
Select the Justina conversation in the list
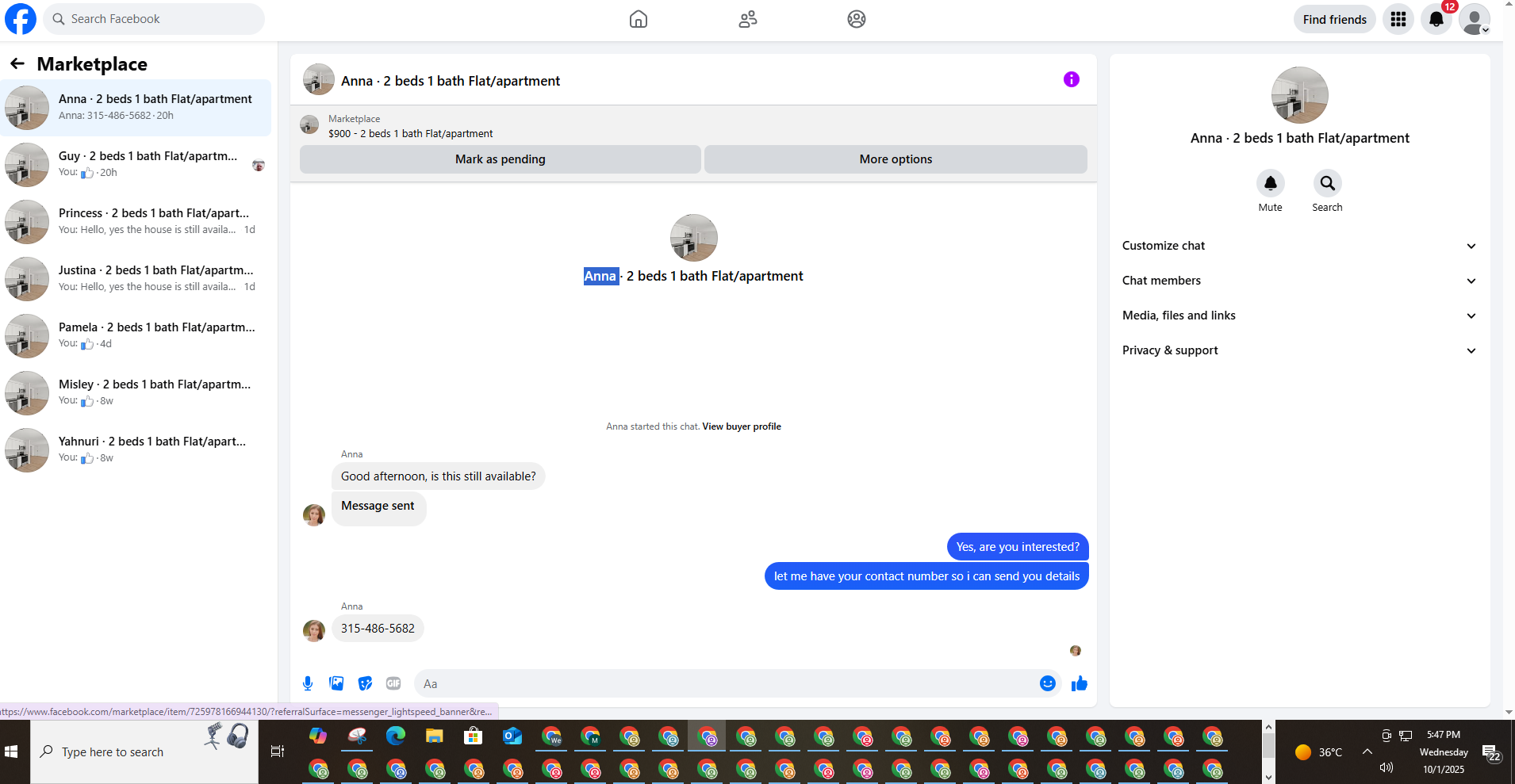point(136,279)
